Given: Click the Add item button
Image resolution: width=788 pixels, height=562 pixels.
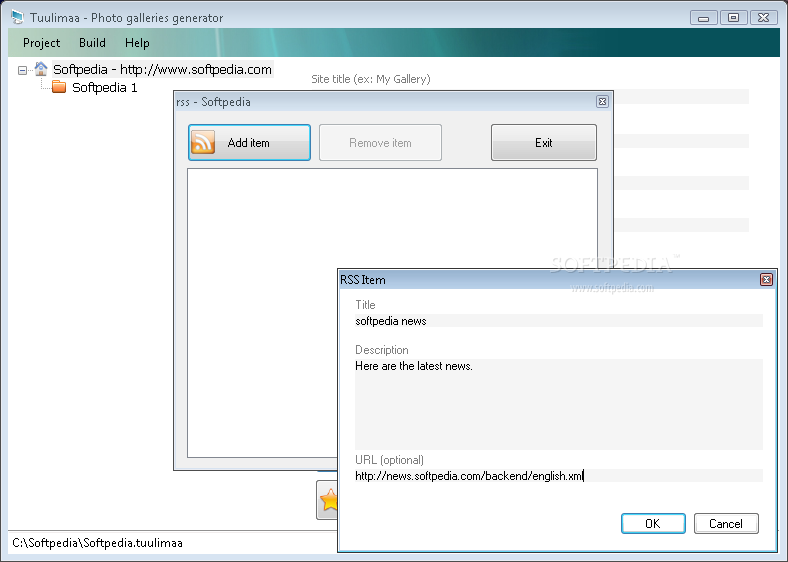Looking at the screenshot, I should click(x=249, y=143).
